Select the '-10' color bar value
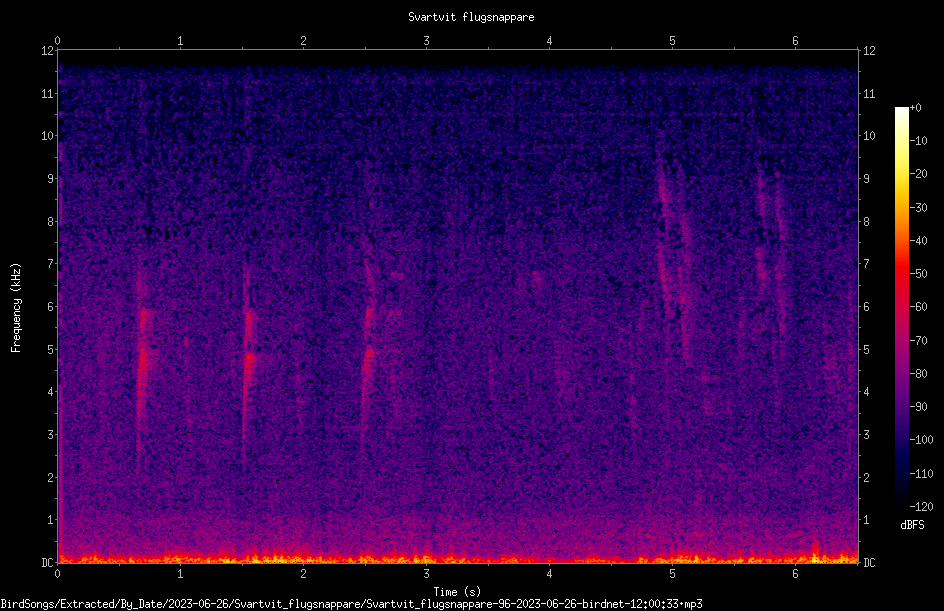 [x=919, y=141]
